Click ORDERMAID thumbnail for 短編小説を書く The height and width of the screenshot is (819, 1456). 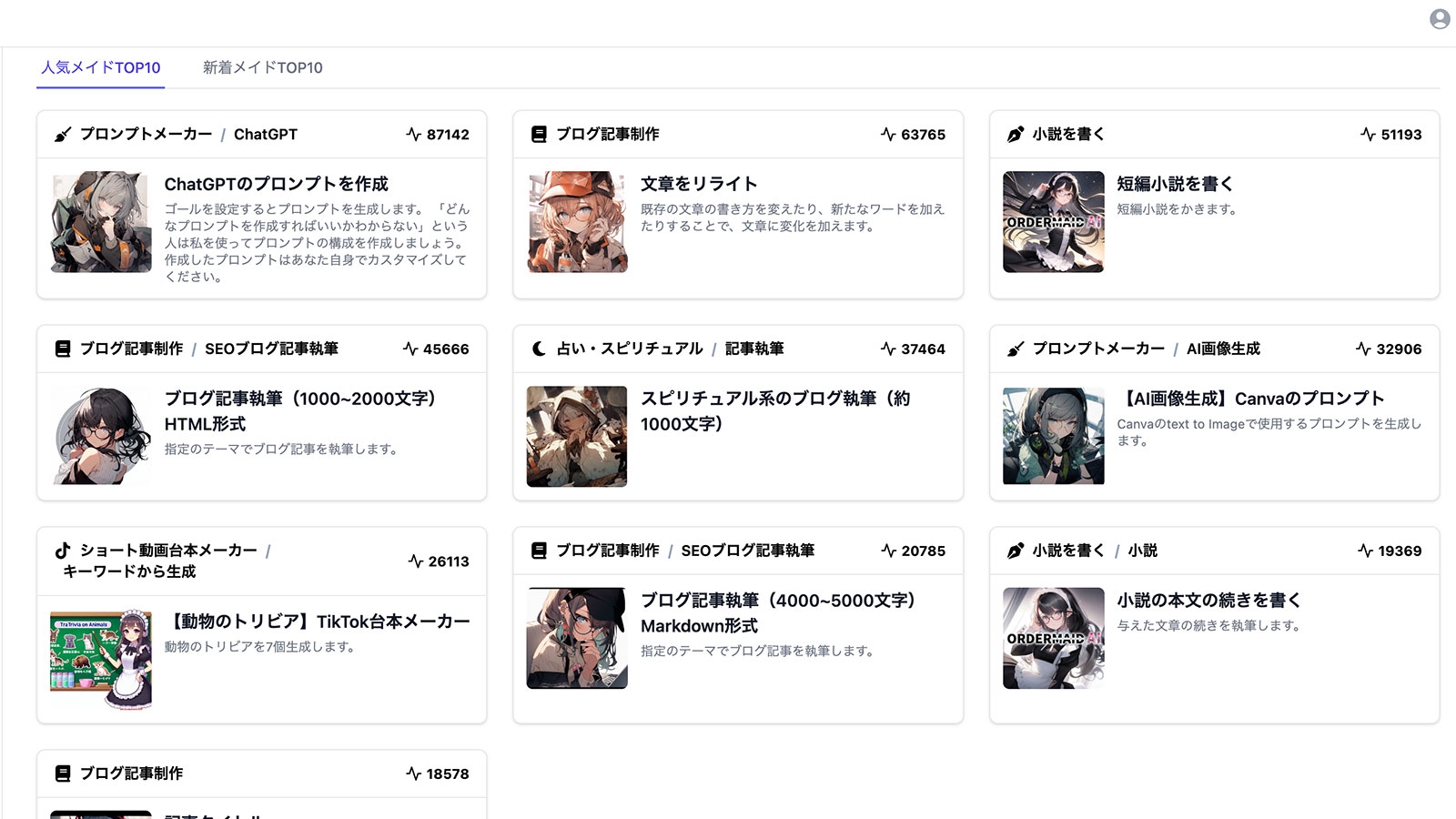click(x=1054, y=222)
